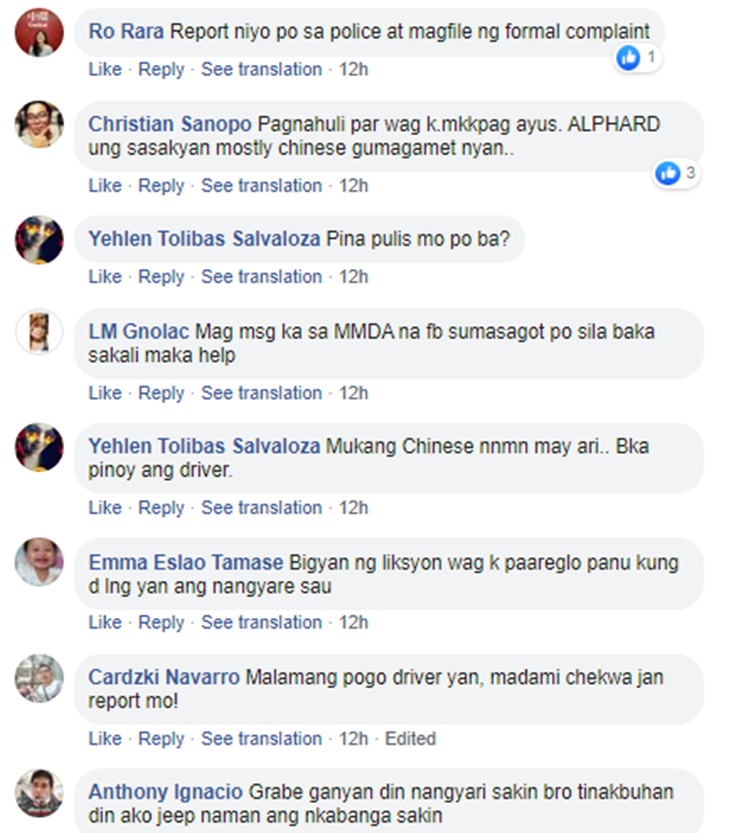This screenshot has height=833, width=750.
Task: Reply to the 'Mukang Chinese' comment
Action: 161,508
